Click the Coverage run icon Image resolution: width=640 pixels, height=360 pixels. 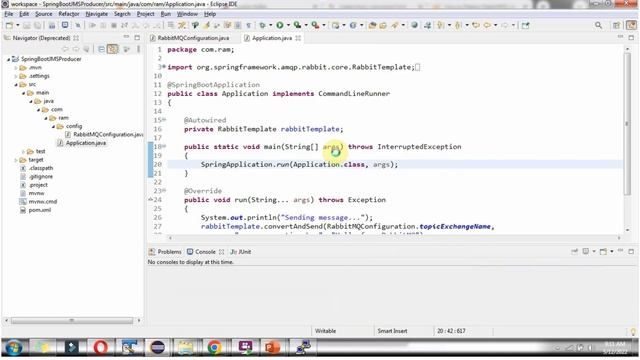pos(297,25)
